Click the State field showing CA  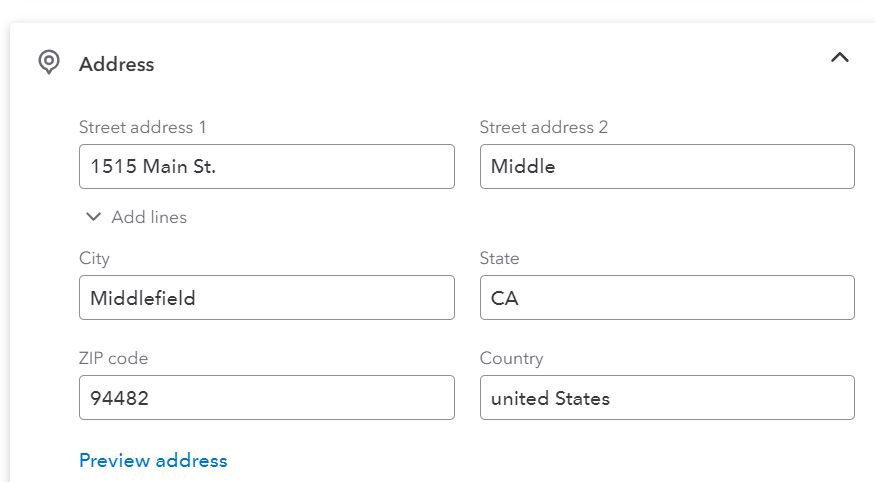point(667,297)
